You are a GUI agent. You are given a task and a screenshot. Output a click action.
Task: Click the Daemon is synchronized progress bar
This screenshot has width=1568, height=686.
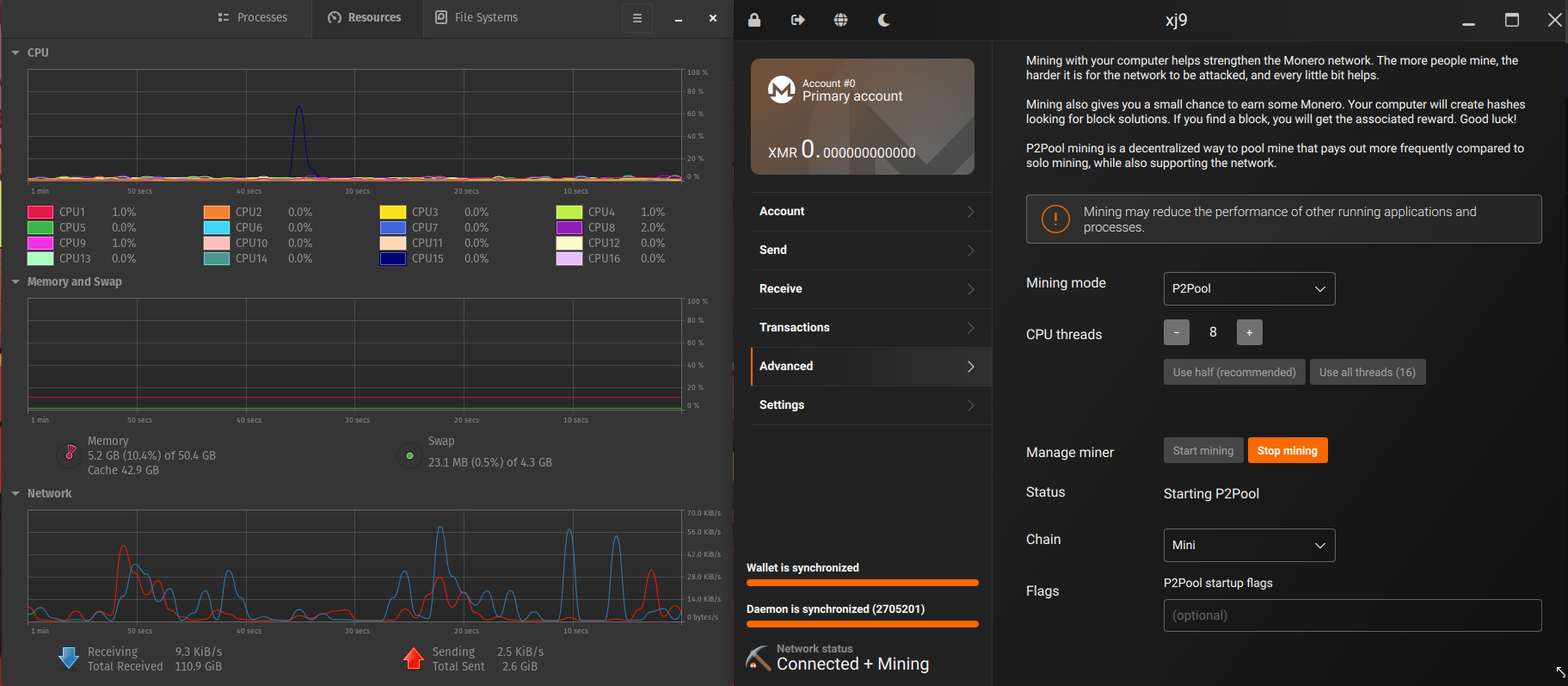click(x=863, y=624)
